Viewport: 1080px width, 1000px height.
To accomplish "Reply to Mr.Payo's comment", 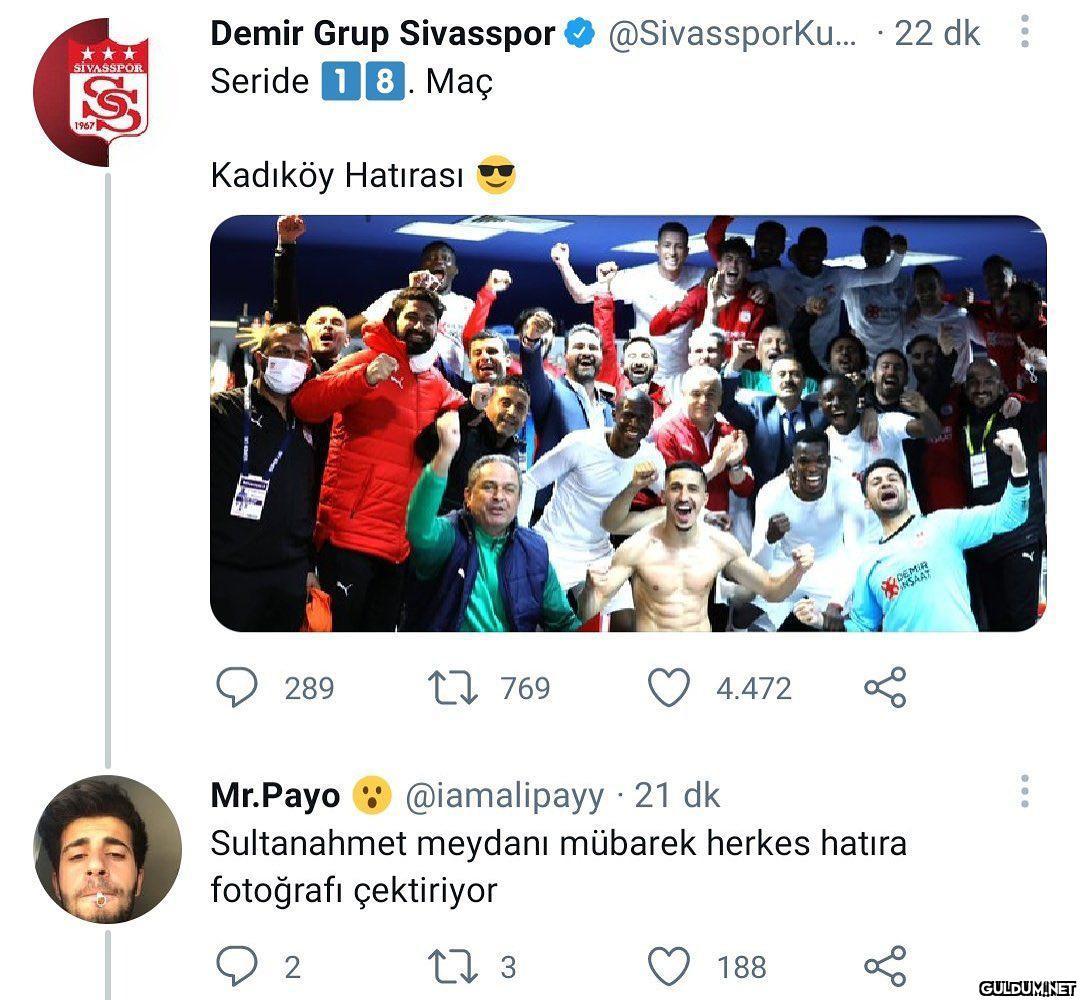I will pos(236,966).
